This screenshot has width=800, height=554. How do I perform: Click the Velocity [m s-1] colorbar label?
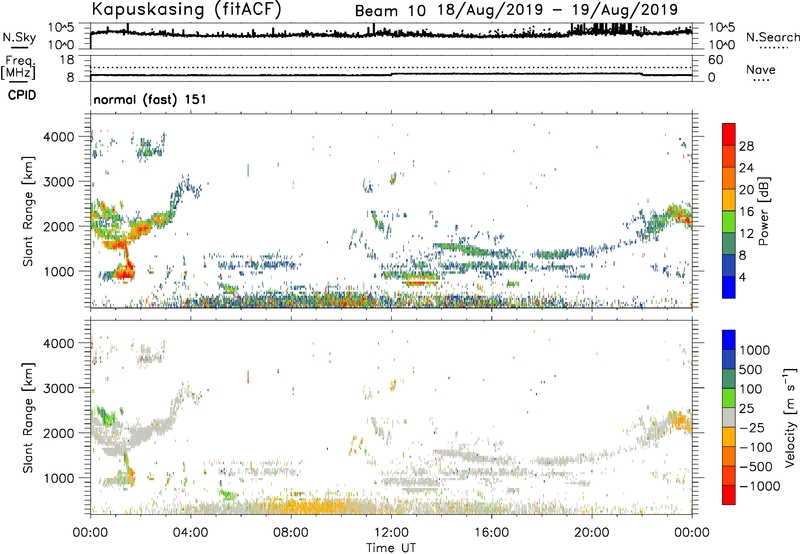coord(790,417)
